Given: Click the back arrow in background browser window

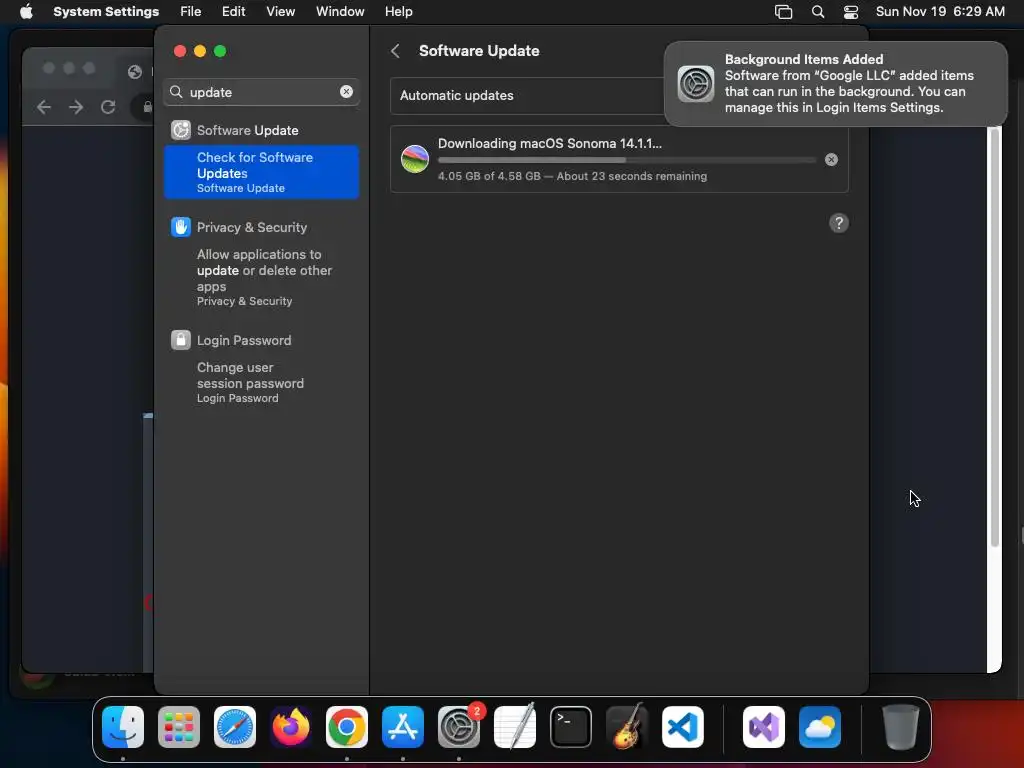Looking at the screenshot, I should (44, 107).
